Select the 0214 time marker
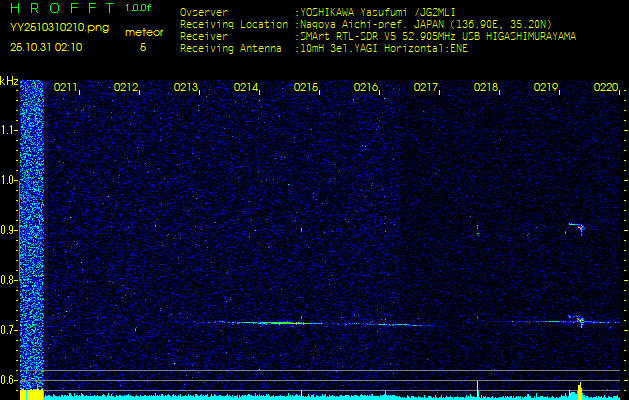629x400 pixels. click(246, 88)
